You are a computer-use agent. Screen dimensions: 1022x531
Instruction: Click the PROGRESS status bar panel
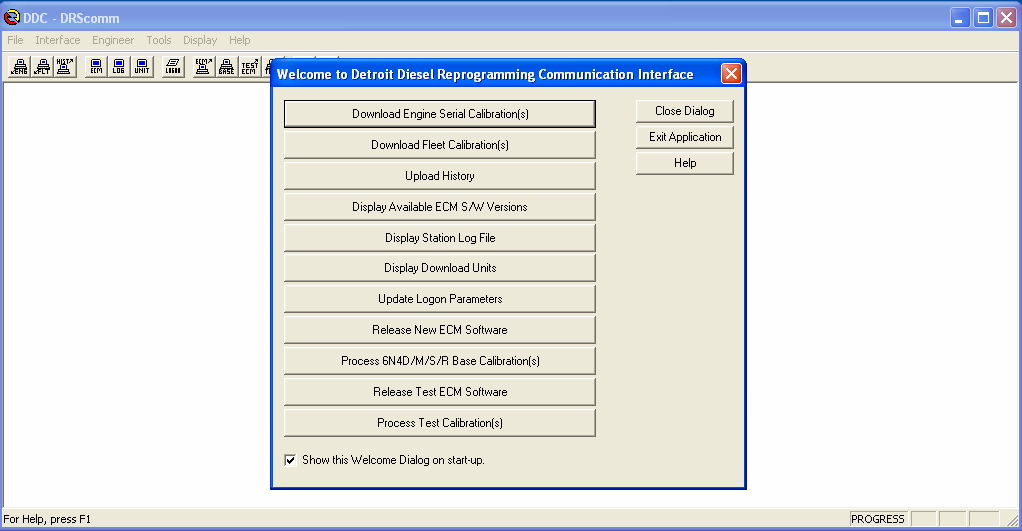click(x=878, y=519)
